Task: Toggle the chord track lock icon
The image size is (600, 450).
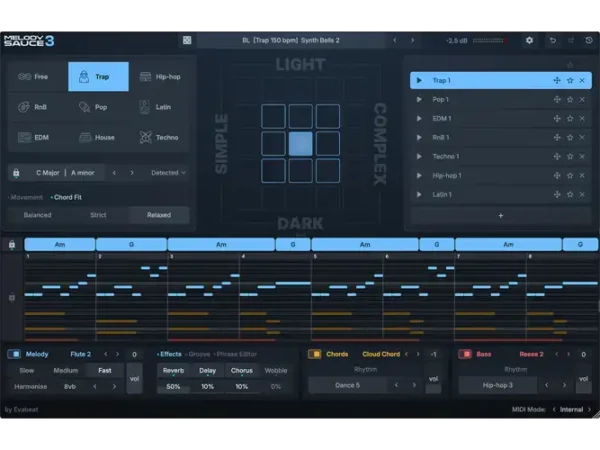Action: pyautogui.click(x=12, y=244)
